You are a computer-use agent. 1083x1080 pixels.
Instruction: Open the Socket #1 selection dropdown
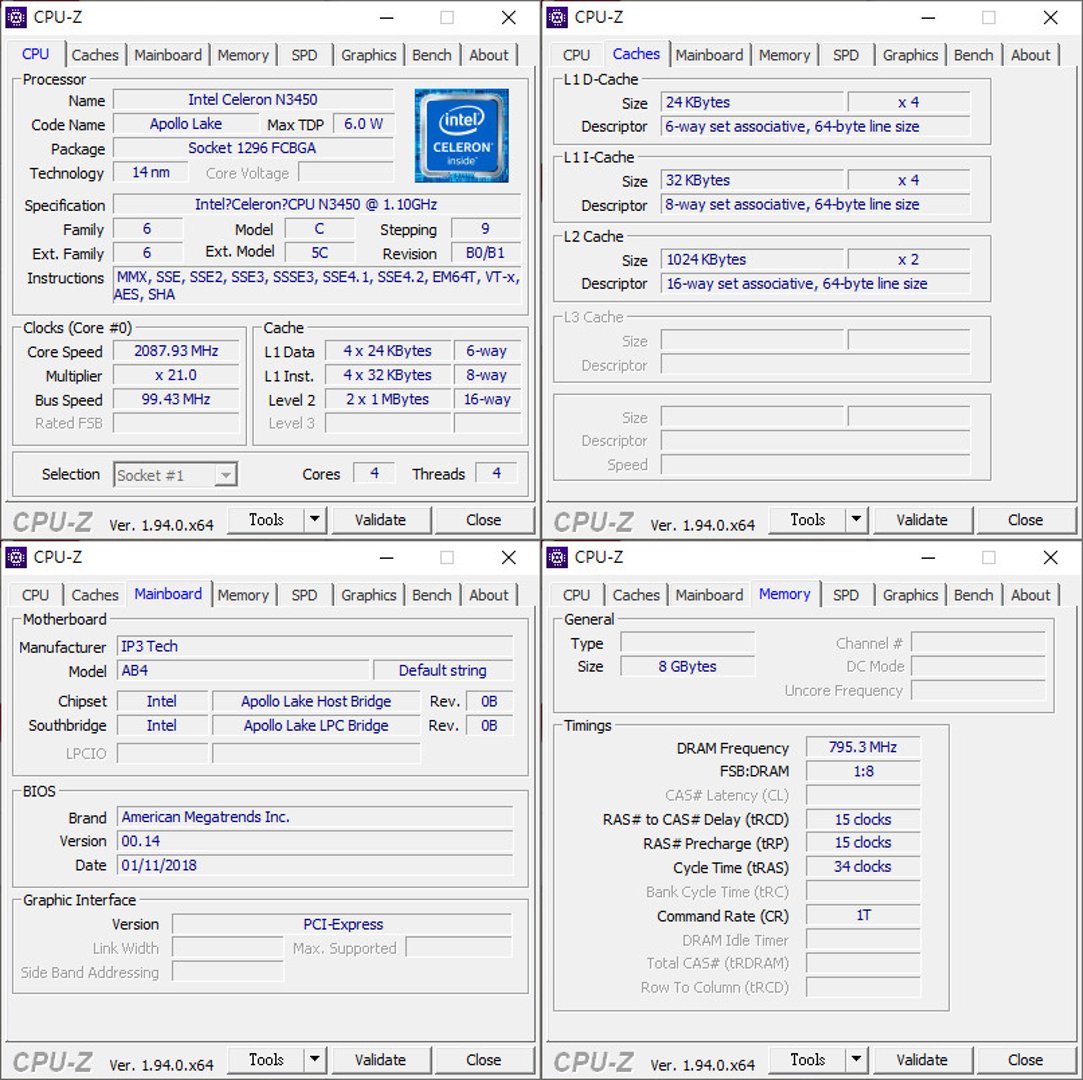176,475
